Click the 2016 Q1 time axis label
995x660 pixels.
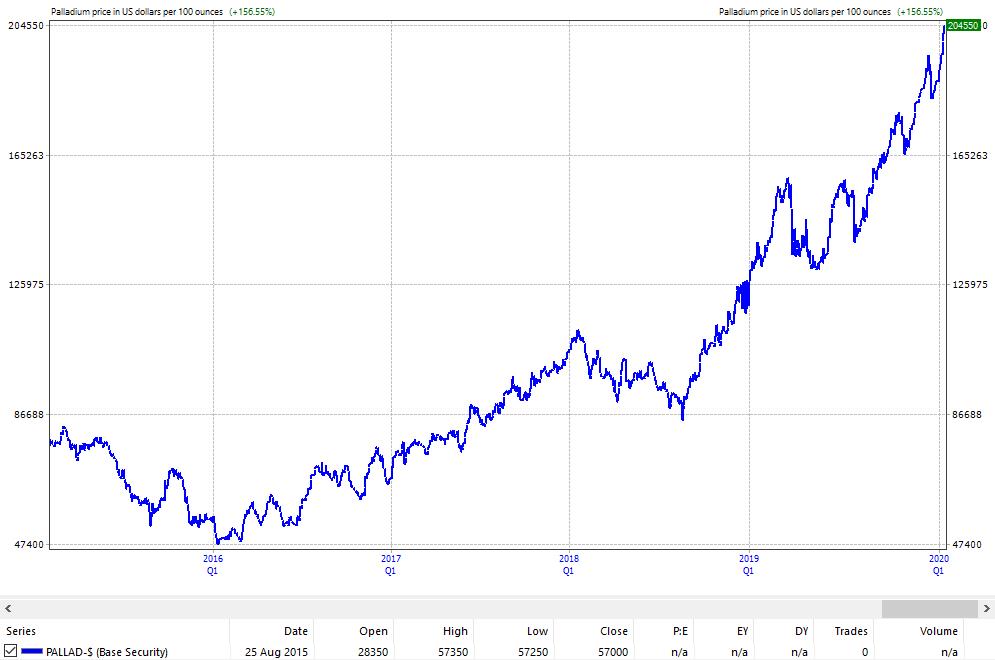tap(212, 564)
